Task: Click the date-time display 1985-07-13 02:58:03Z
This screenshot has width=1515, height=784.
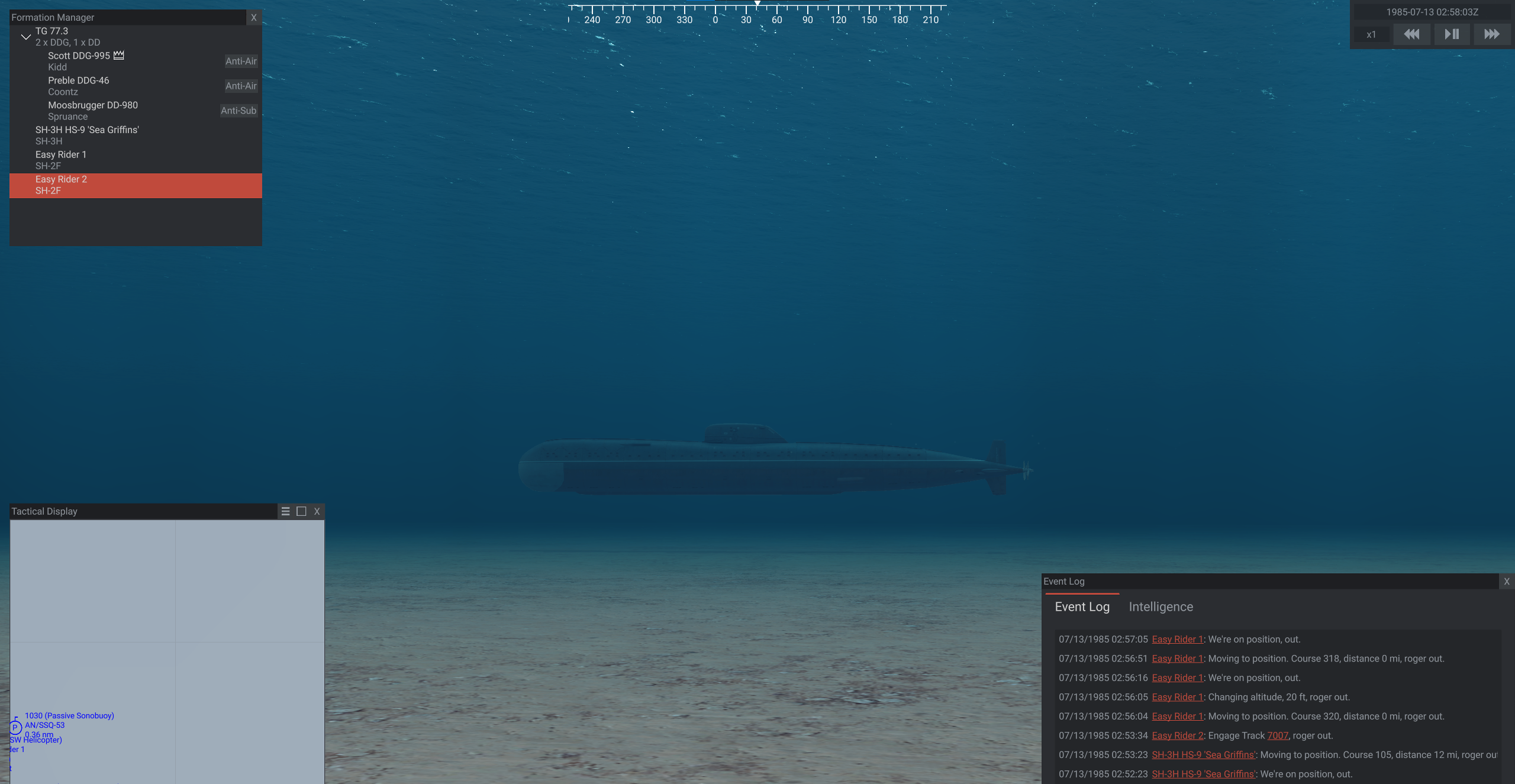Action: pos(1432,12)
